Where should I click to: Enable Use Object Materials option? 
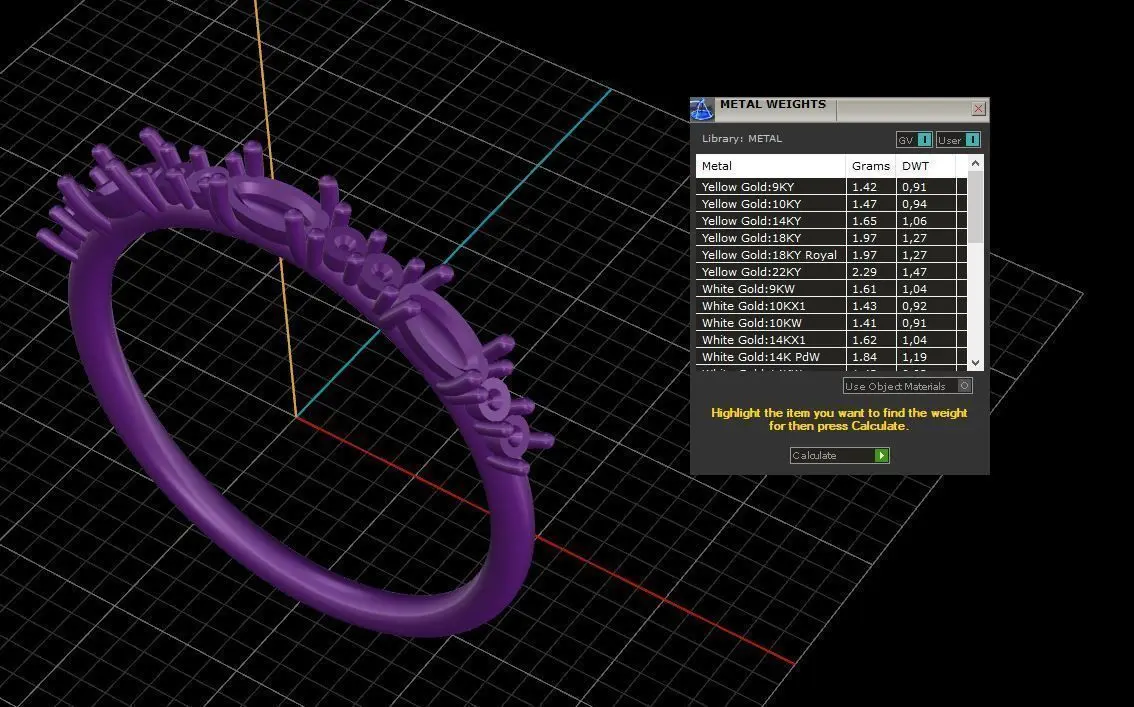point(908,386)
